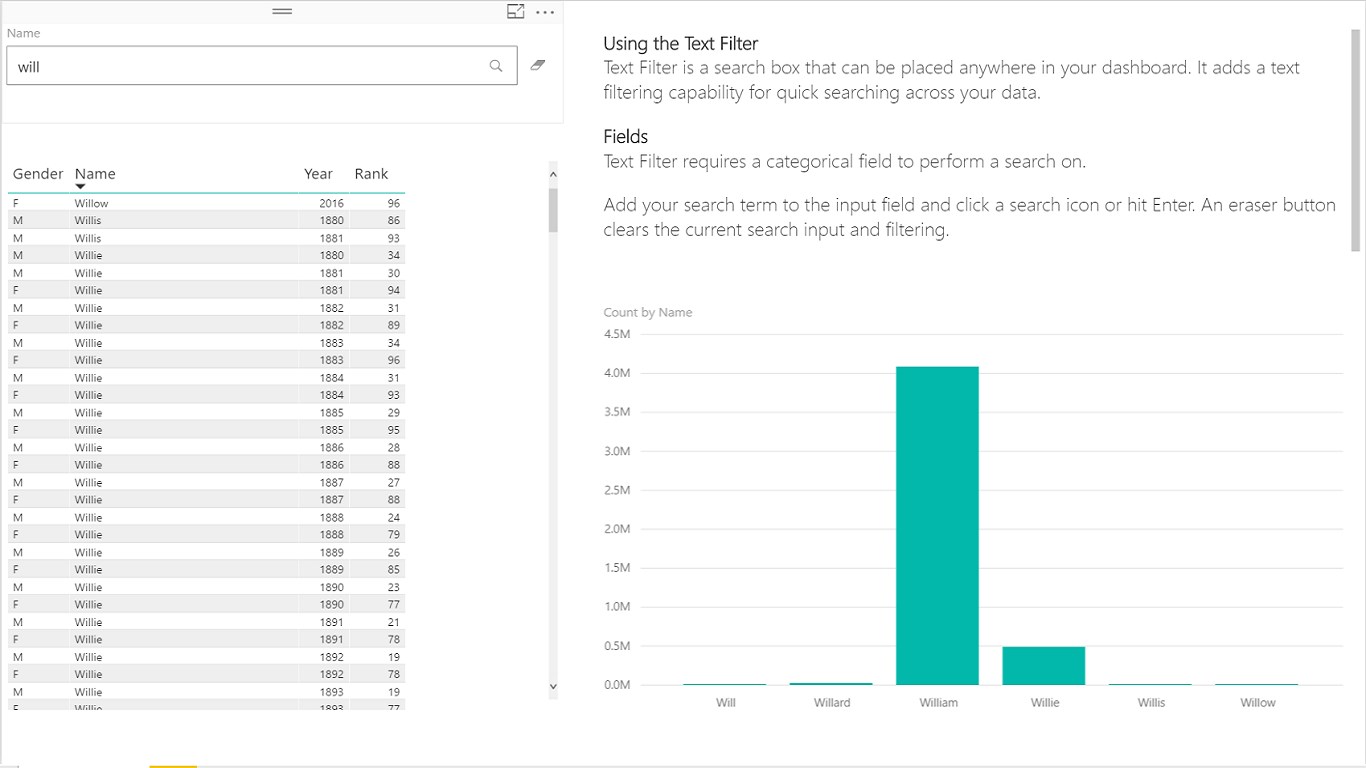Sort table by Year column header
Image resolution: width=1366 pixels, height=768 pixels.
pos(318,174)
